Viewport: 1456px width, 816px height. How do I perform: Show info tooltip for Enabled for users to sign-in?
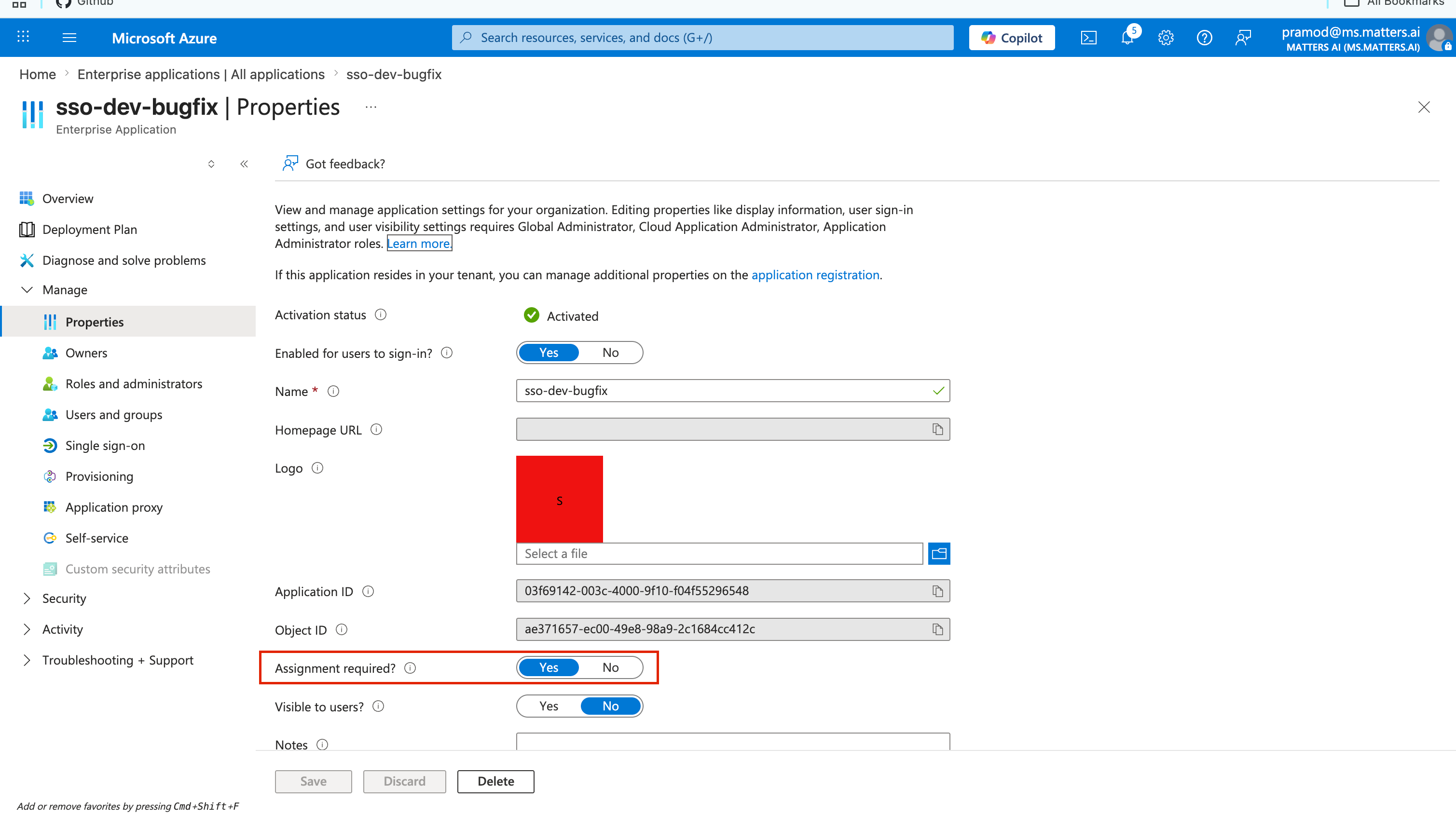click(447, 353)
